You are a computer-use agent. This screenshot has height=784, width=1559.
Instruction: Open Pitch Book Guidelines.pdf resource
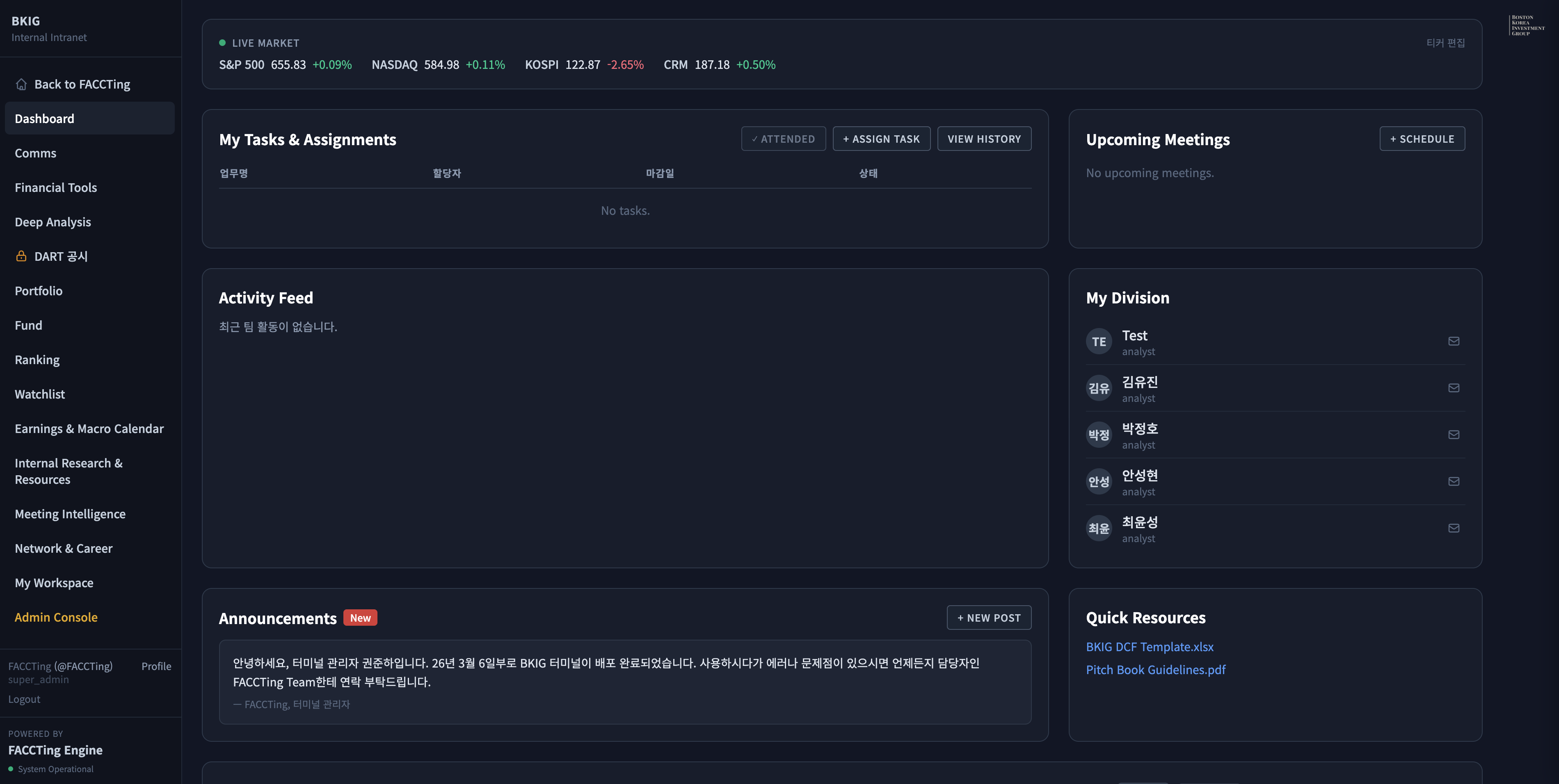tap(1155, 670)
